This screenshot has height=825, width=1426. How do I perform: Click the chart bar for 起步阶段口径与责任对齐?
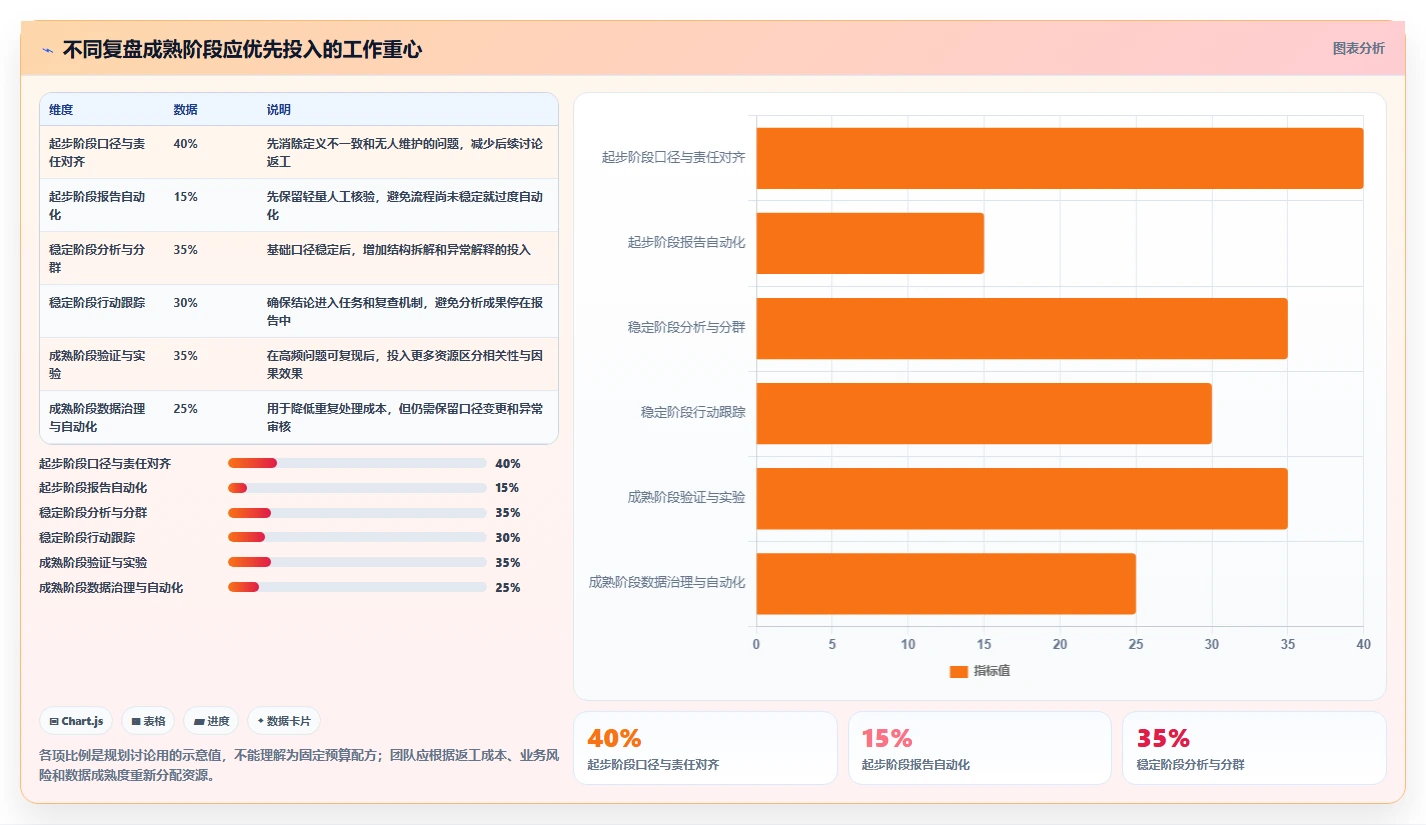pyautogui.click(x=1059, y=158)
